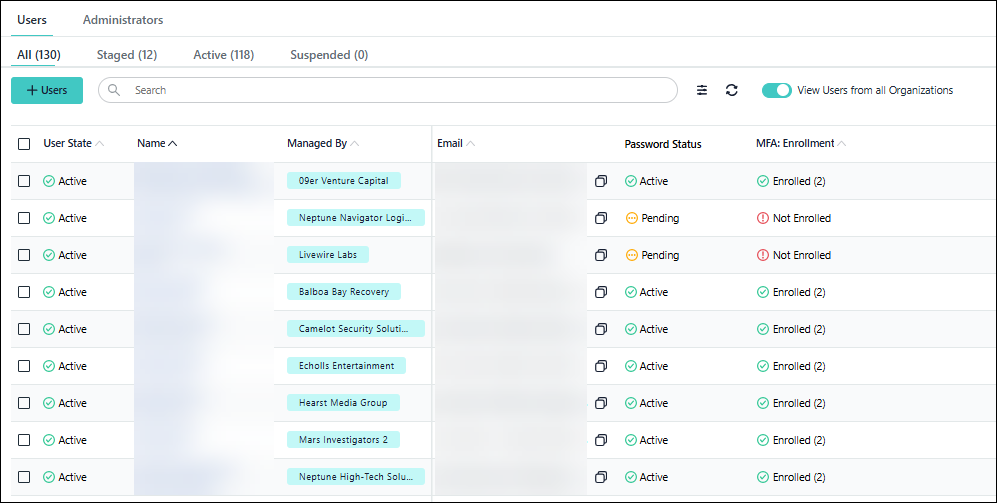
Task: Copy email for Livewire Labs row
Action: 601,255
